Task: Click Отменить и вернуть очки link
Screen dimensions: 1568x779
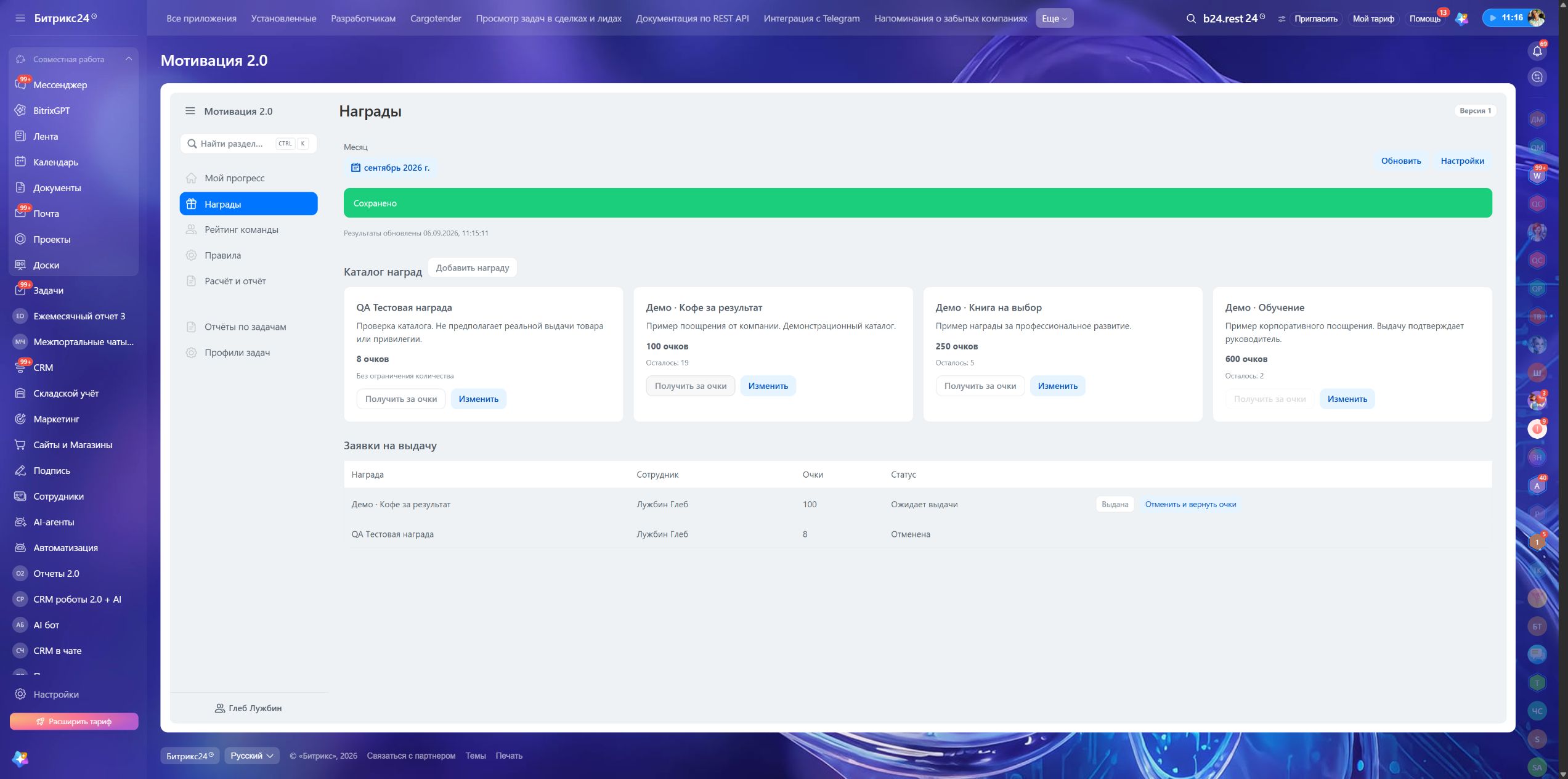Action: tap(1190, 504)
